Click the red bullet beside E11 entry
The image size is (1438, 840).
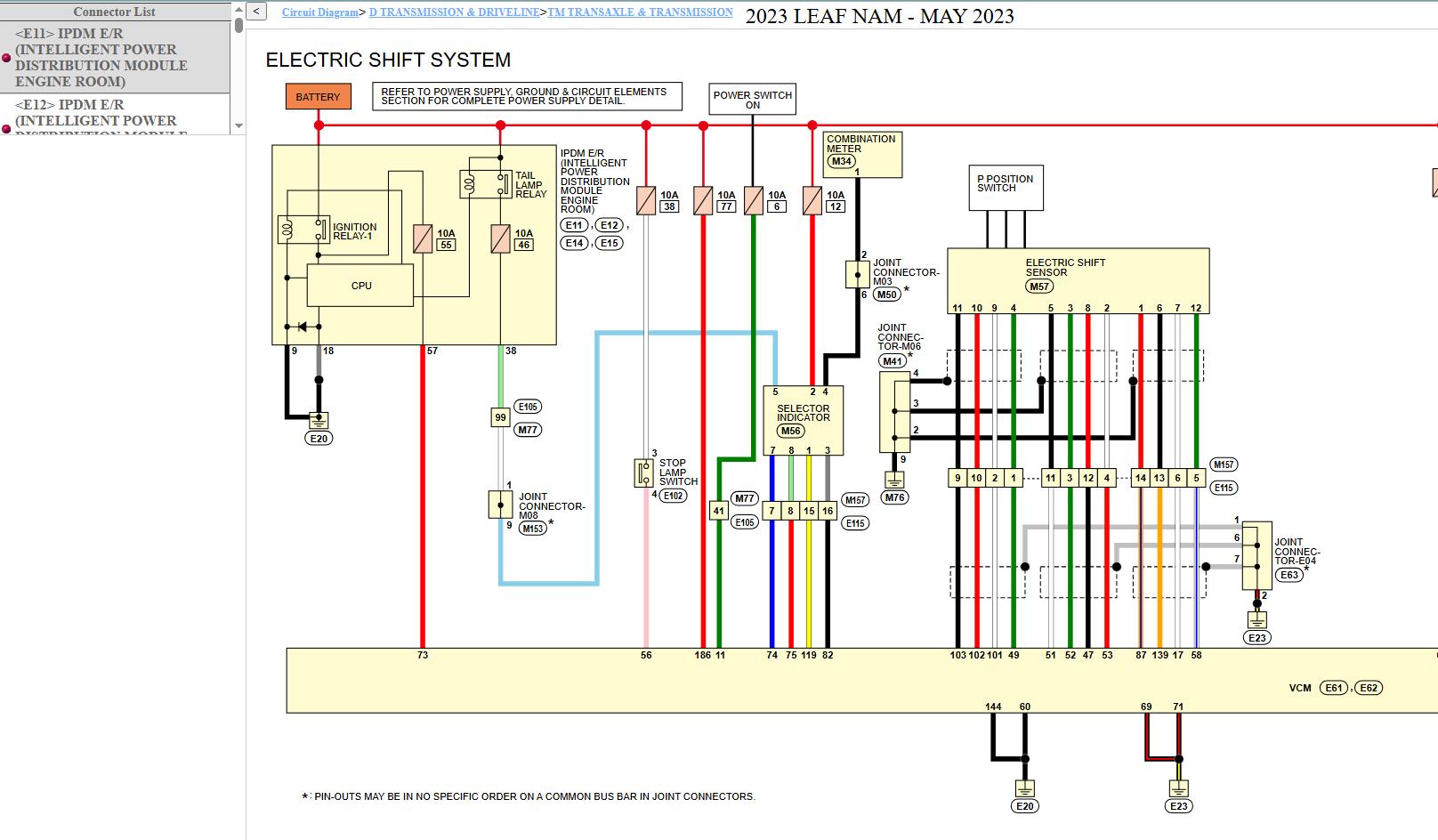pyautogui.click(x=6, y=58)
